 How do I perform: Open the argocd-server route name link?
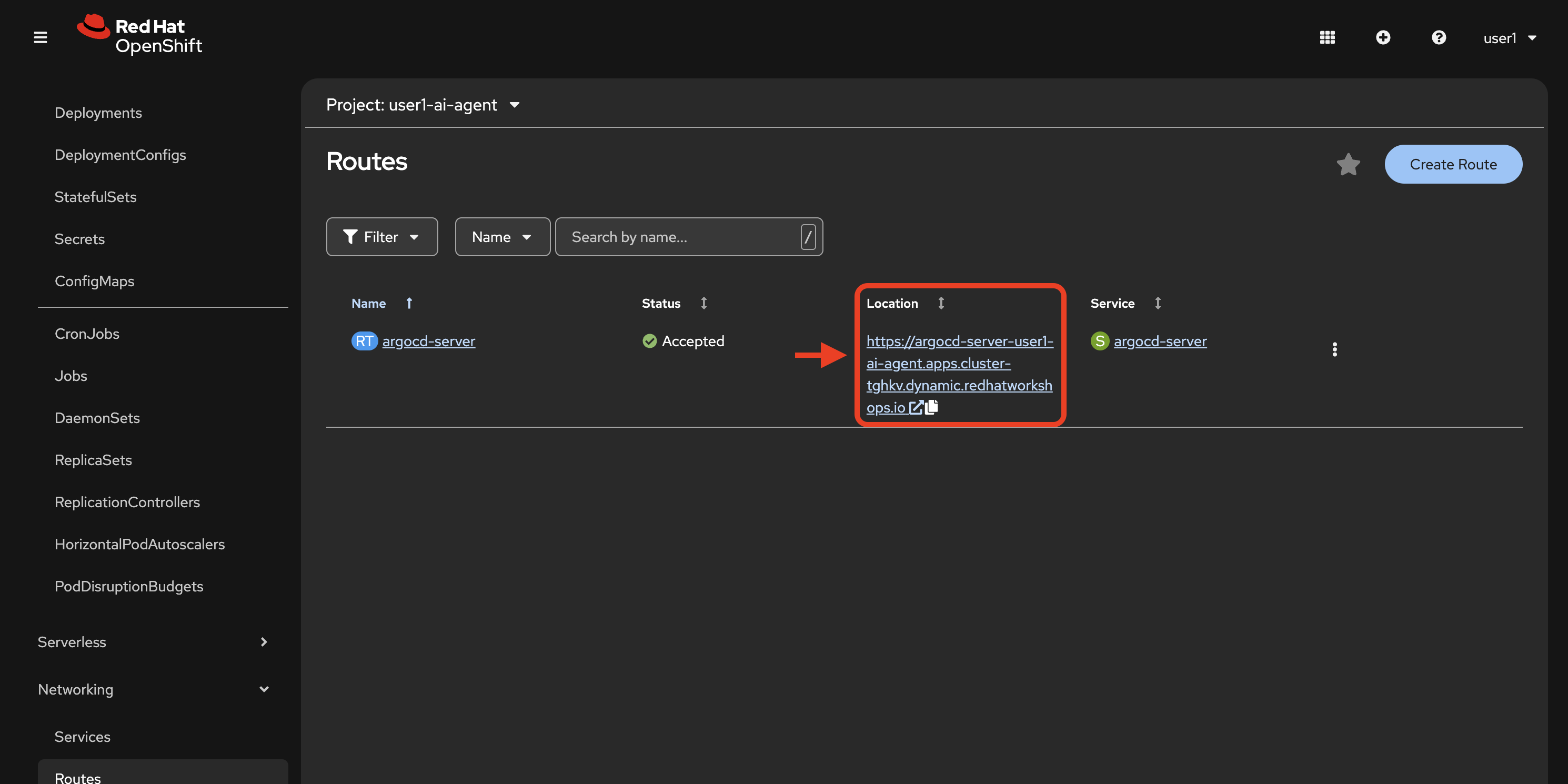pyautogui.click(x=428, y=341)
